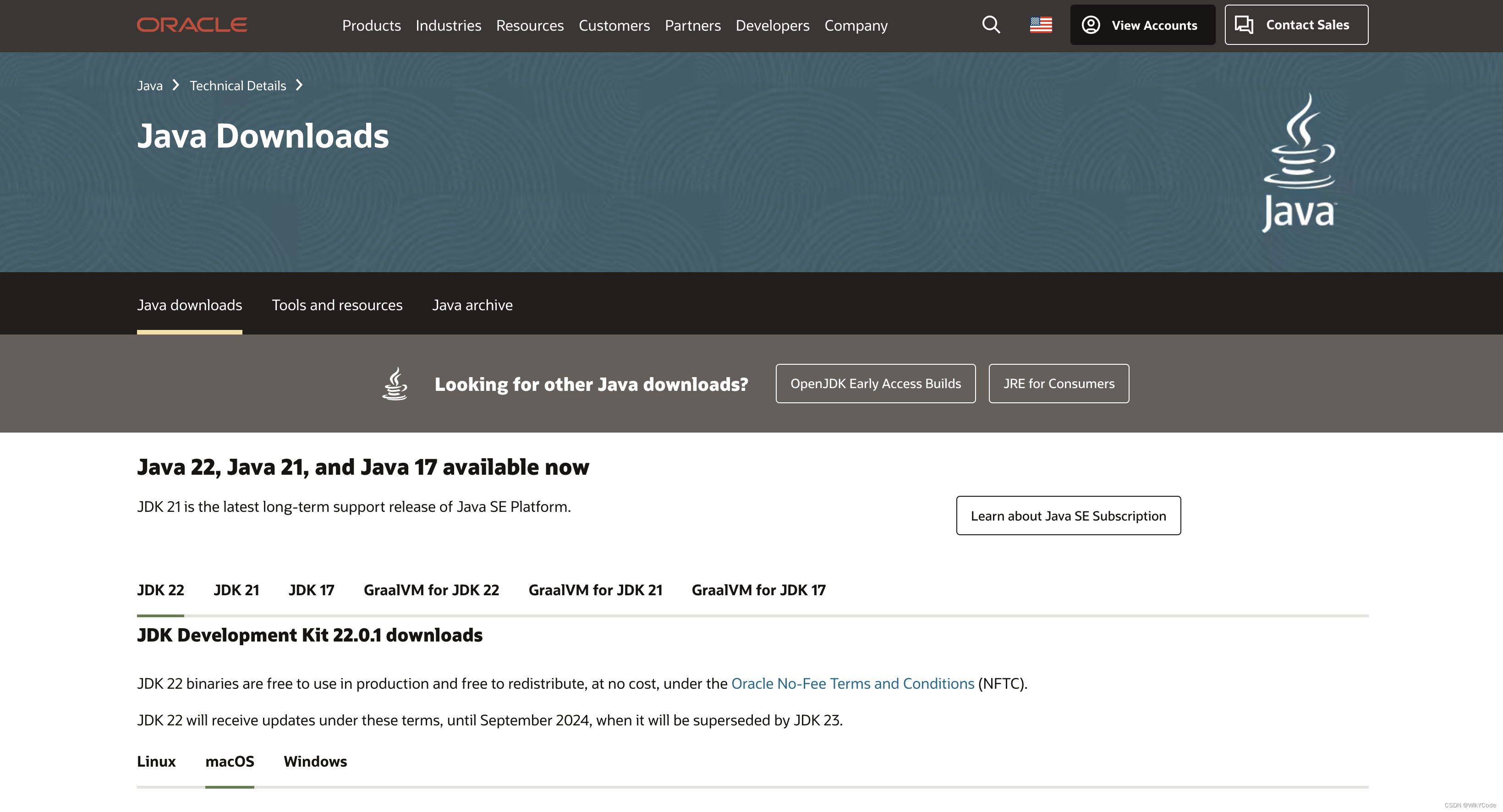Switch to Java archive tab
This screenshot has width=1503, height=812.
tap(472, 305)
